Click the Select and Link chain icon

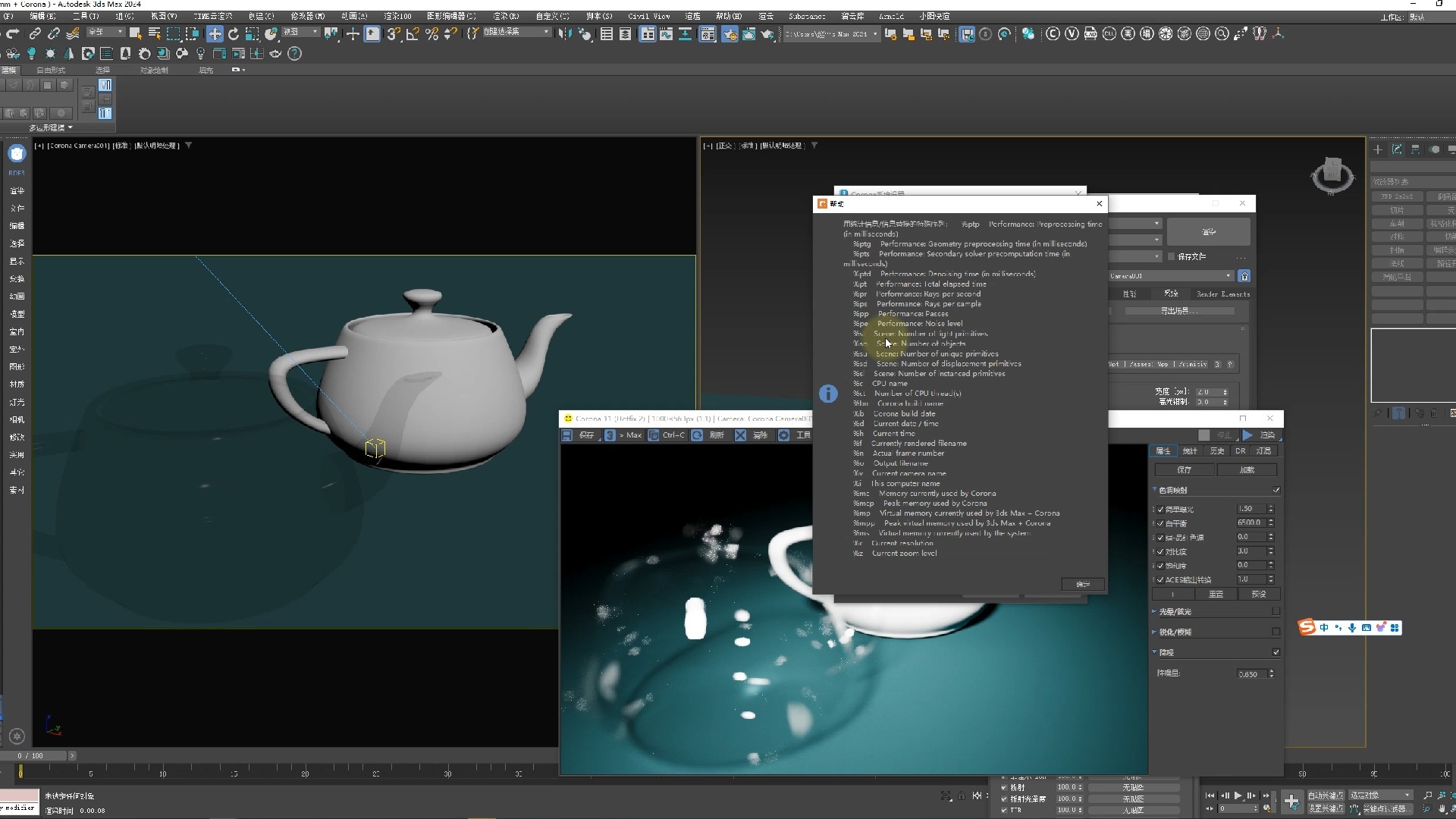(x=35, y=33)
